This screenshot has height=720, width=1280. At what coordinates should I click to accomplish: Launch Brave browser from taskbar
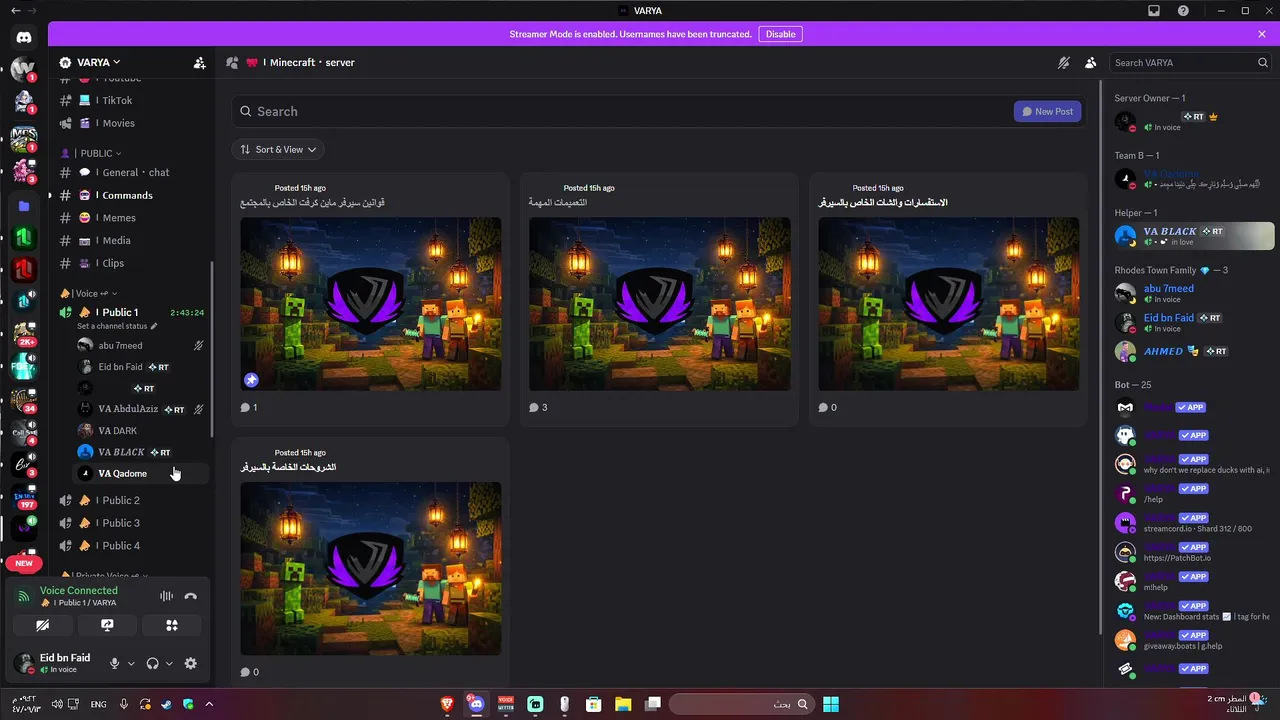coord(447,704)
